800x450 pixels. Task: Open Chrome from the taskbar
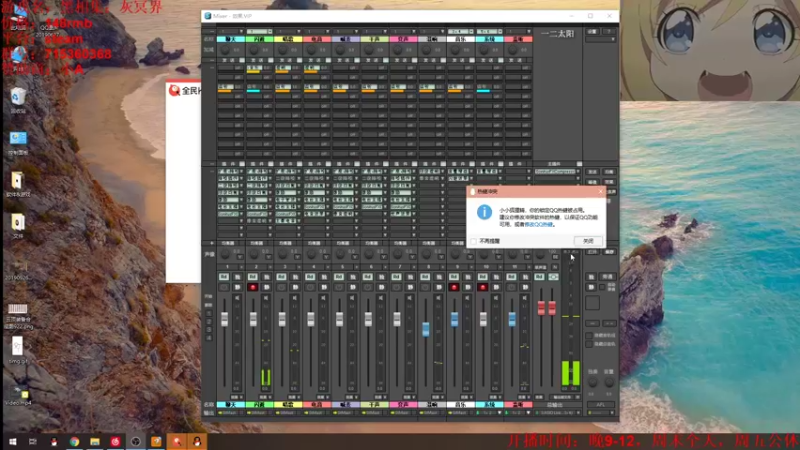click(x=74, y=441)
